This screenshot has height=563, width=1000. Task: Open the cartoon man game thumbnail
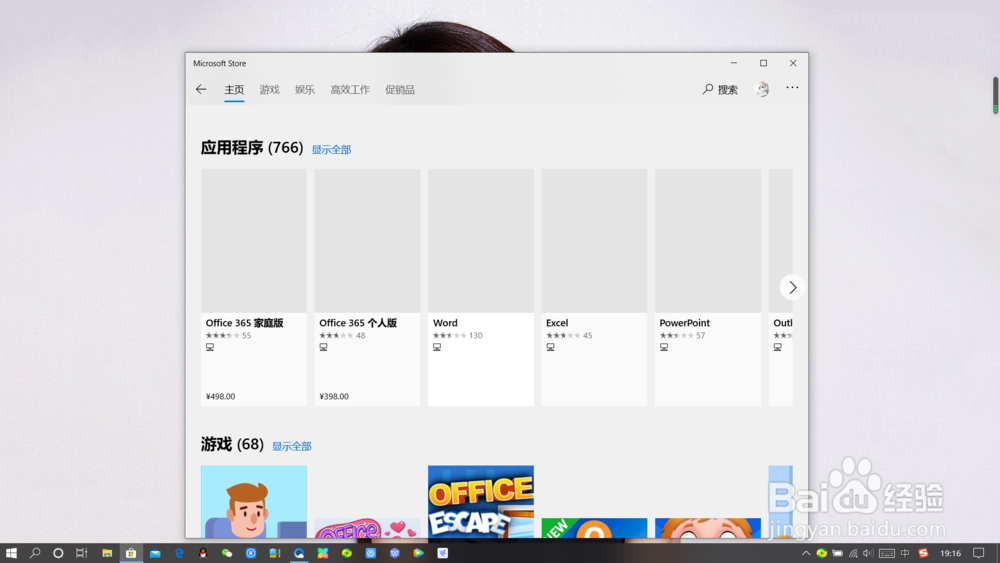[x=254, y=502]
